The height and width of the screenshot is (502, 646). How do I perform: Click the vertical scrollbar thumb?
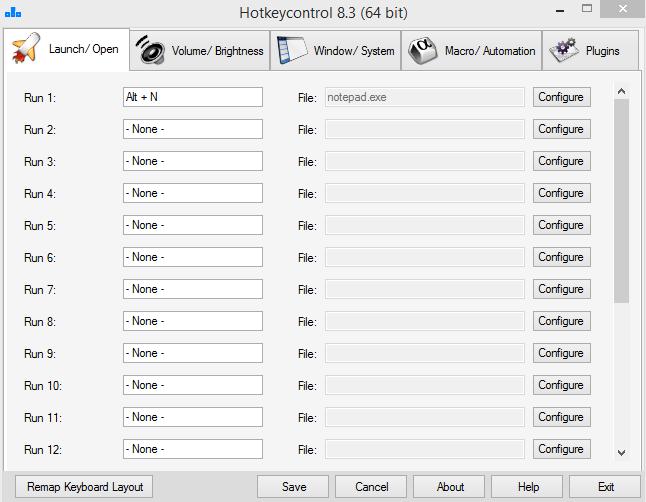(x=621, y=202)
